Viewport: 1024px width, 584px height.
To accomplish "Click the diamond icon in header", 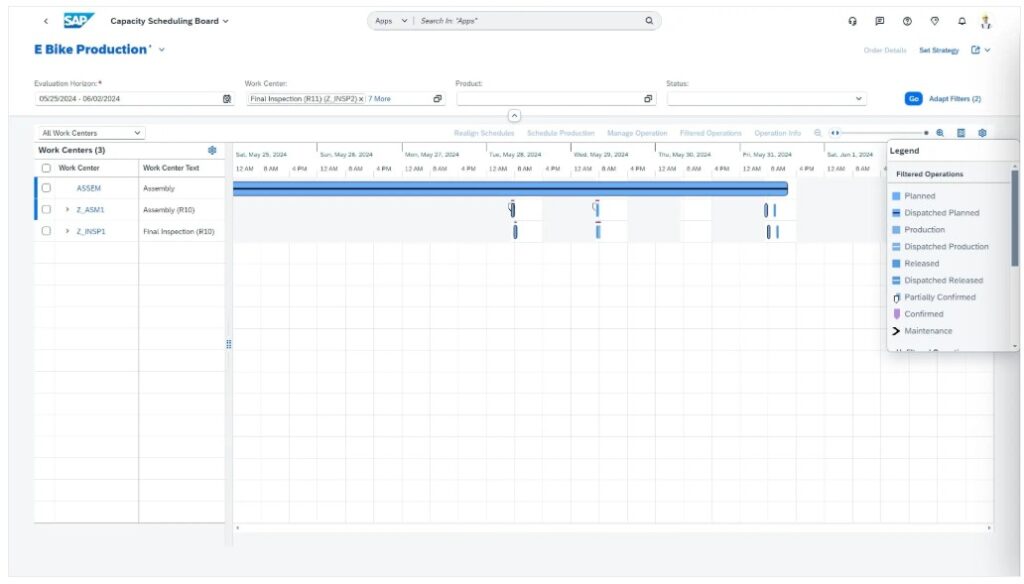I will click(x=935, y=21).
